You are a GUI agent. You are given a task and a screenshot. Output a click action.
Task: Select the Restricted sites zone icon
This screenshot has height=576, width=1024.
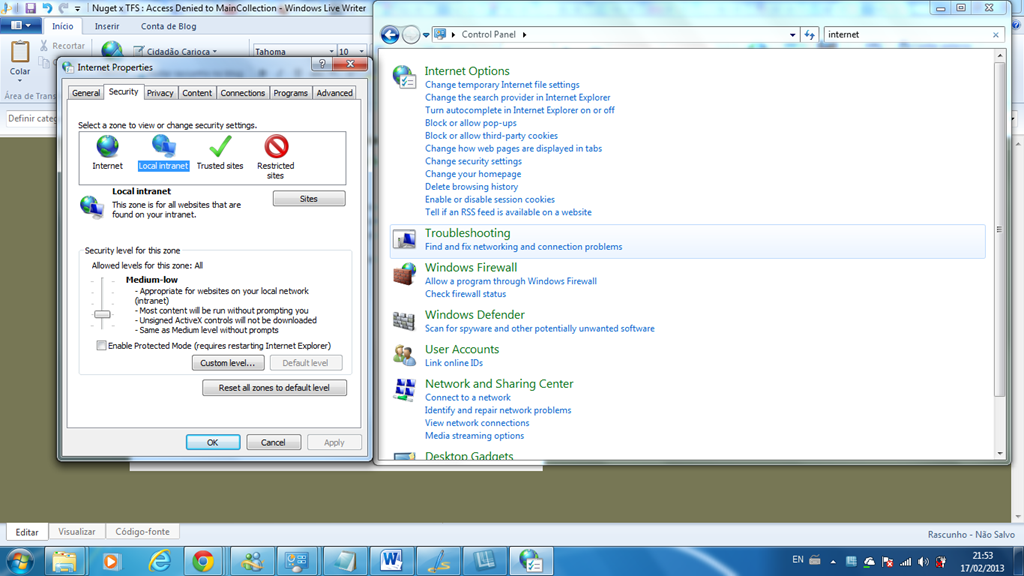276,147
